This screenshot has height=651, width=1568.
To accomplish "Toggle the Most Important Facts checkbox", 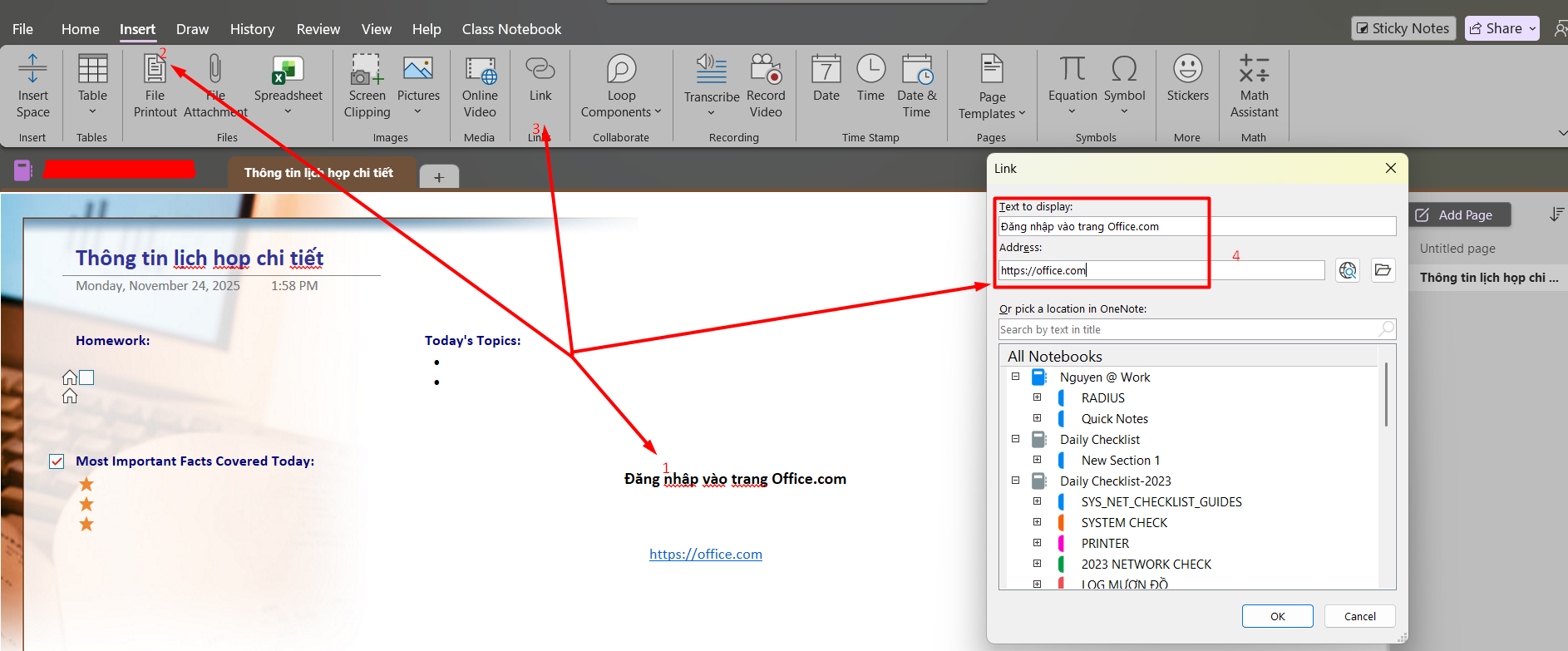I will pyautogui.click(x=57, y=461).
